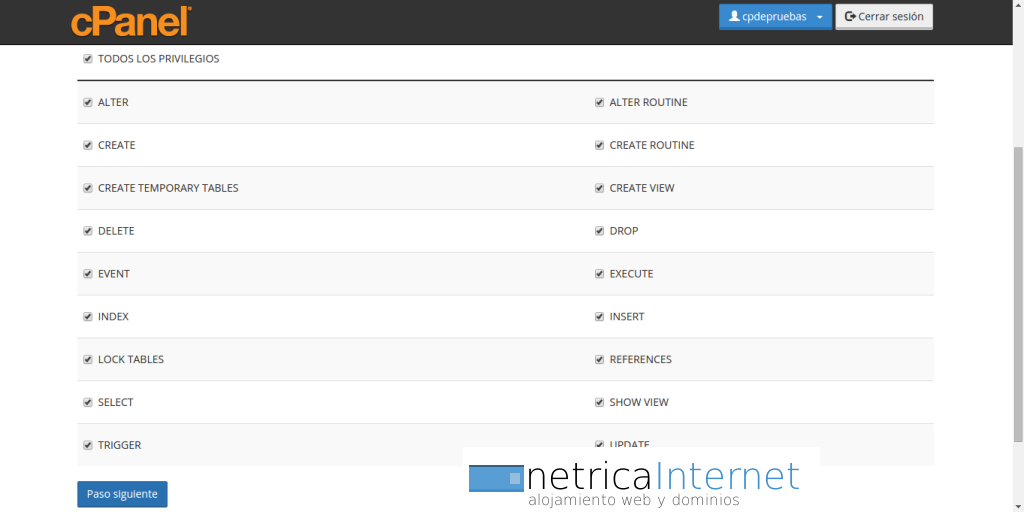Toggle the LOCK TABLES checkbox
This screenshot has width=1024, height=512.
coord(88,359)
